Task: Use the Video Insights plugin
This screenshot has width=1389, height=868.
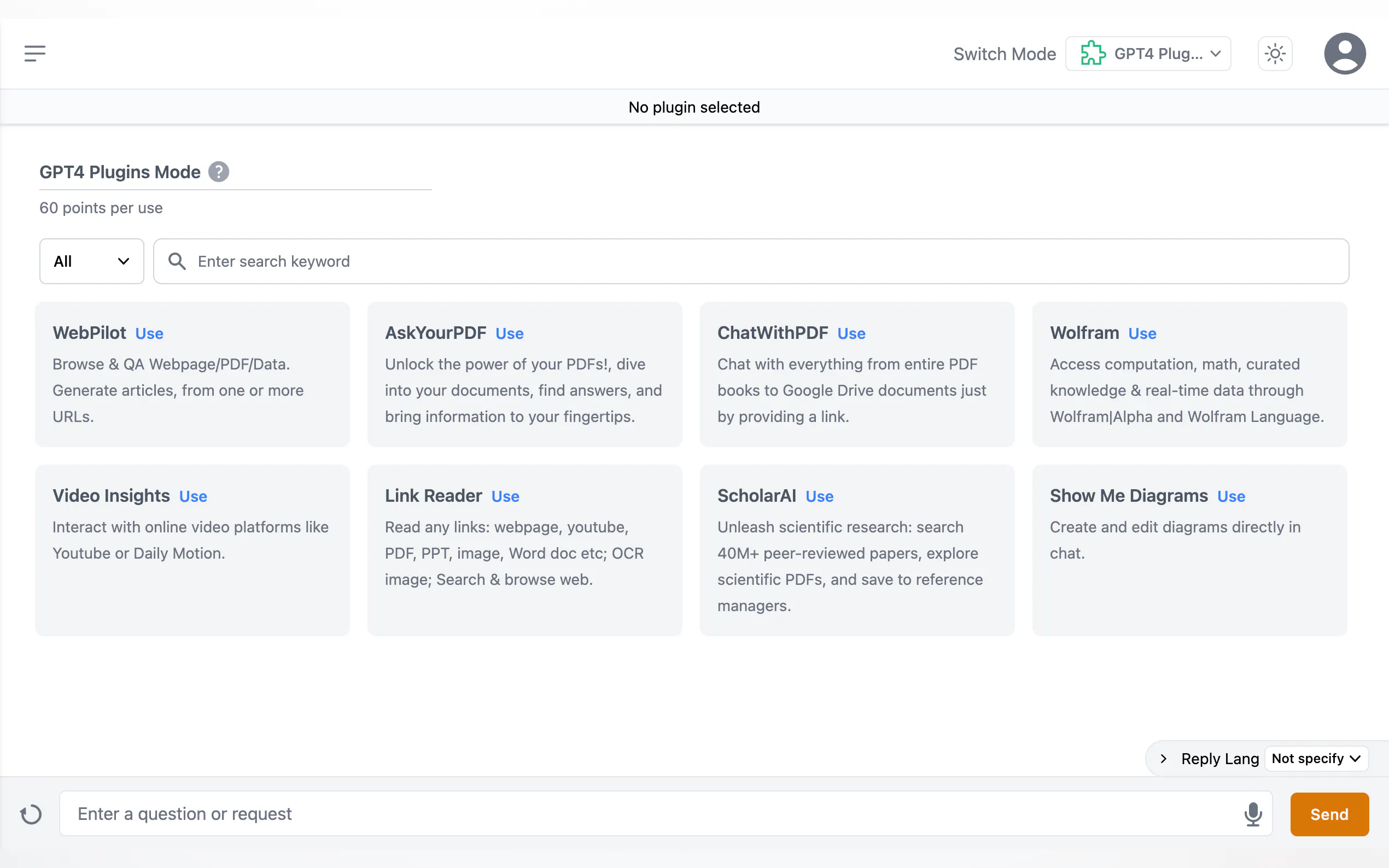Action: (x=193, y=496)
